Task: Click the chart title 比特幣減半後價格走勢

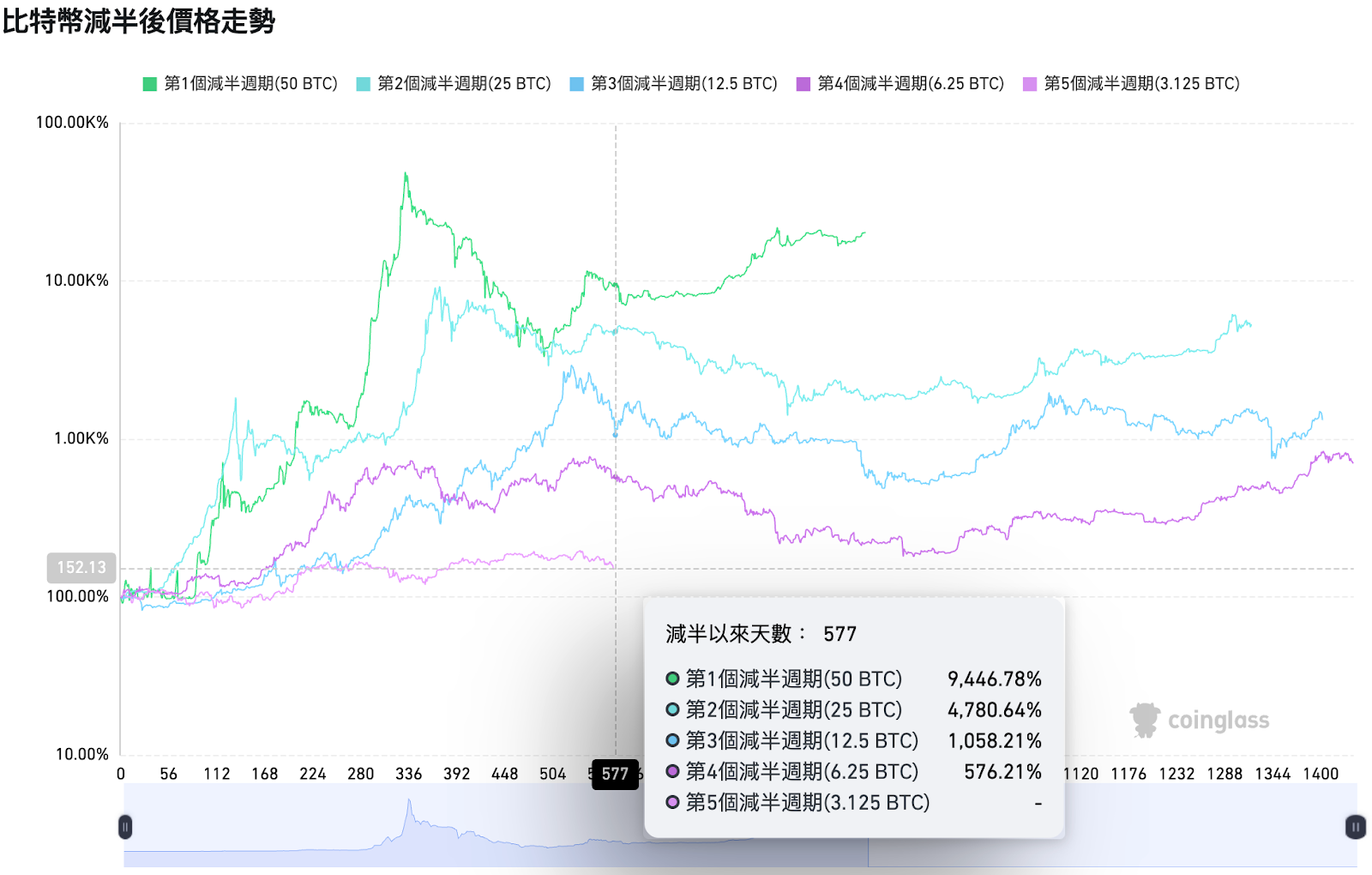Action: (139, 21)
